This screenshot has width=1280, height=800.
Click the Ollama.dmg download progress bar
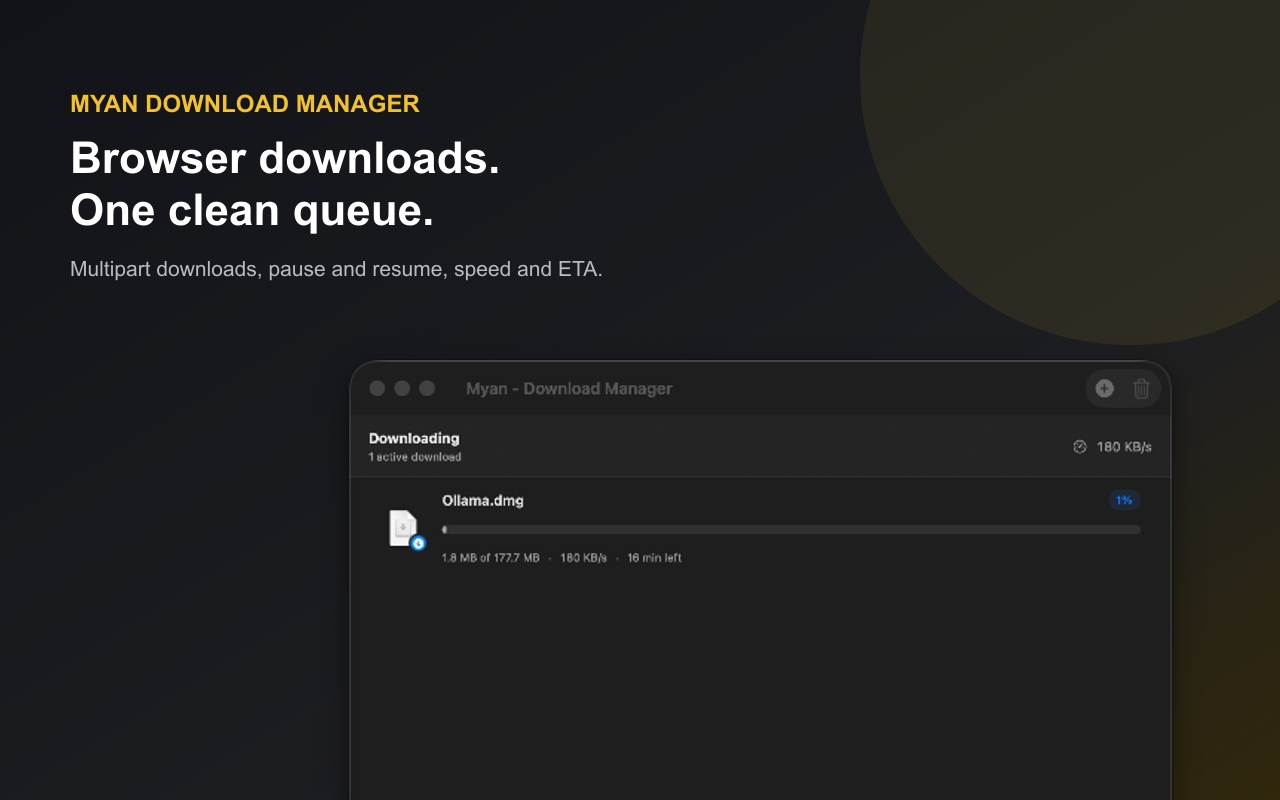pos(791,530)
